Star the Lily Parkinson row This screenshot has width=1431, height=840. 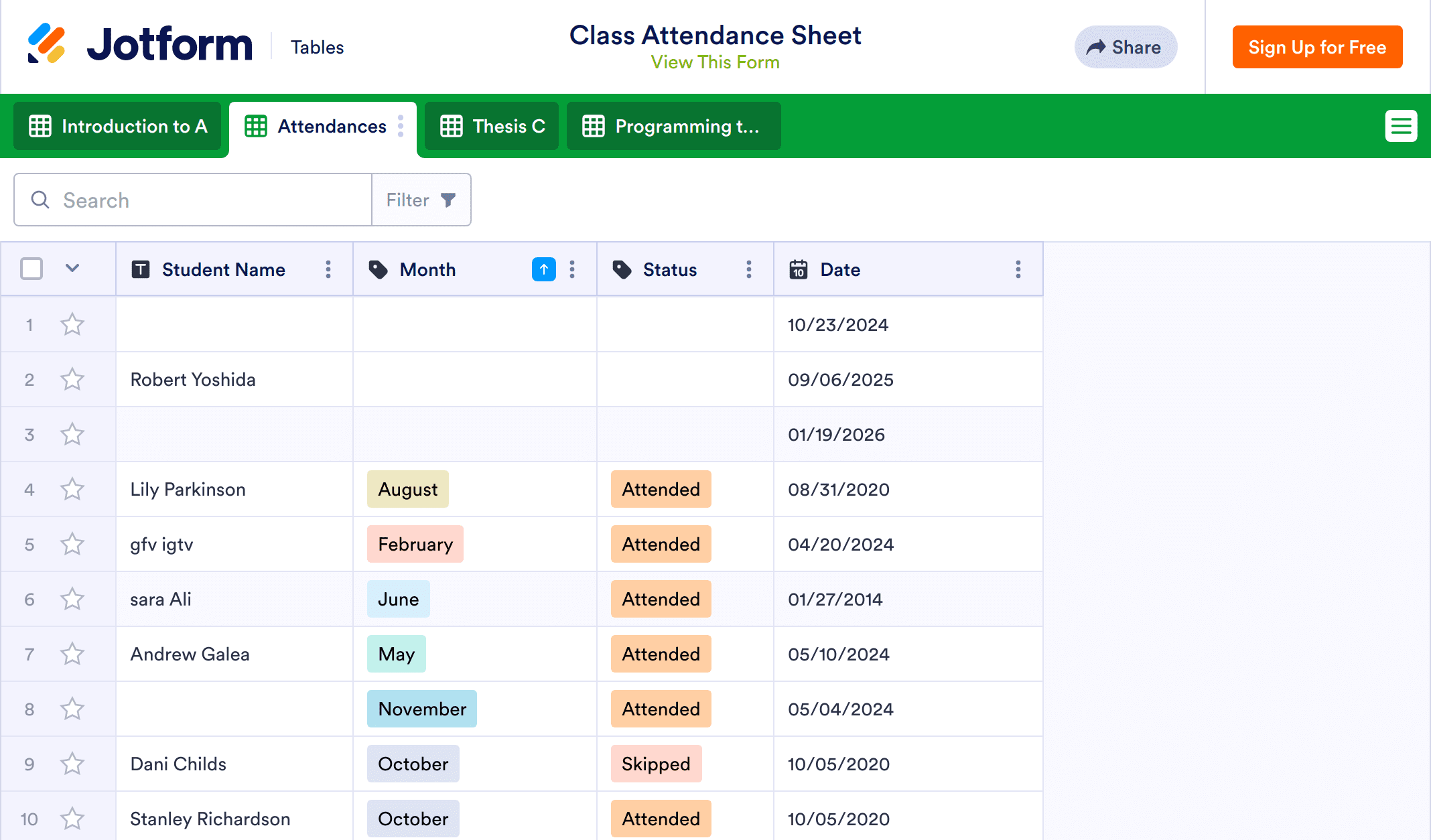[72, 489]
